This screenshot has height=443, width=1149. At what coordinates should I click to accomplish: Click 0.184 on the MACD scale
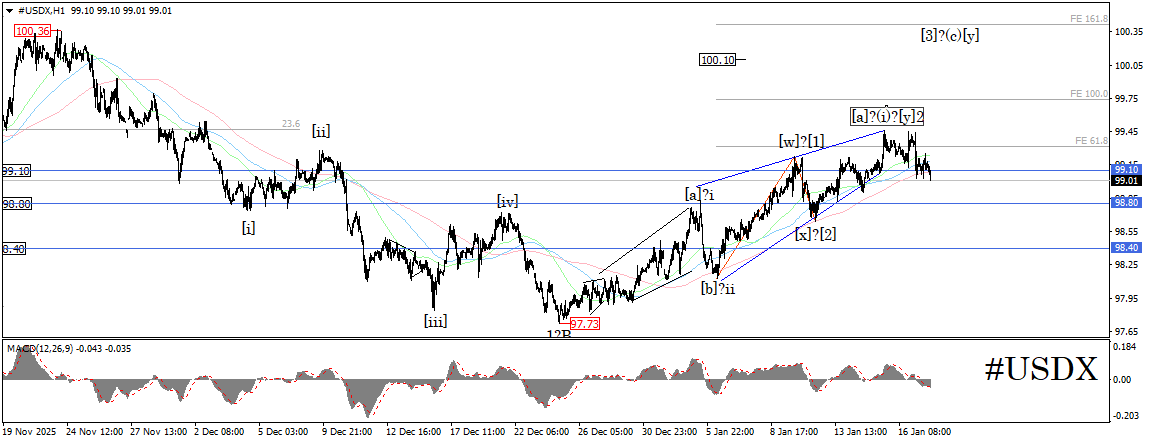[x=1126, y=347]
